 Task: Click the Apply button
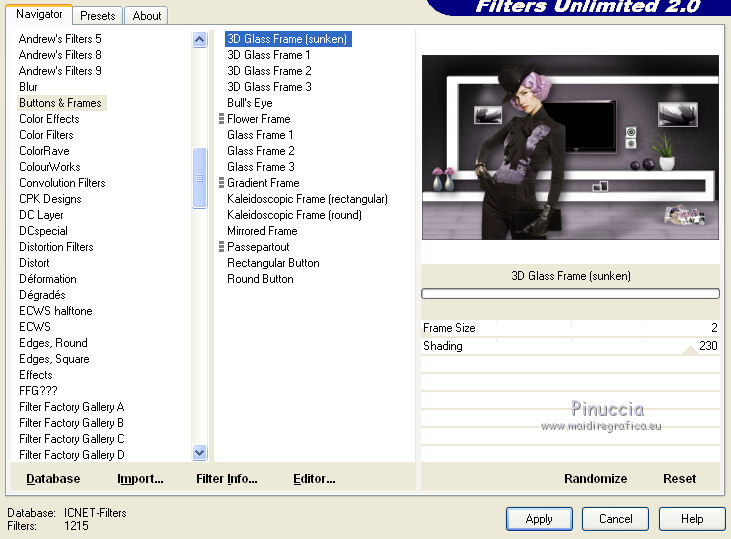pos(539,519)
